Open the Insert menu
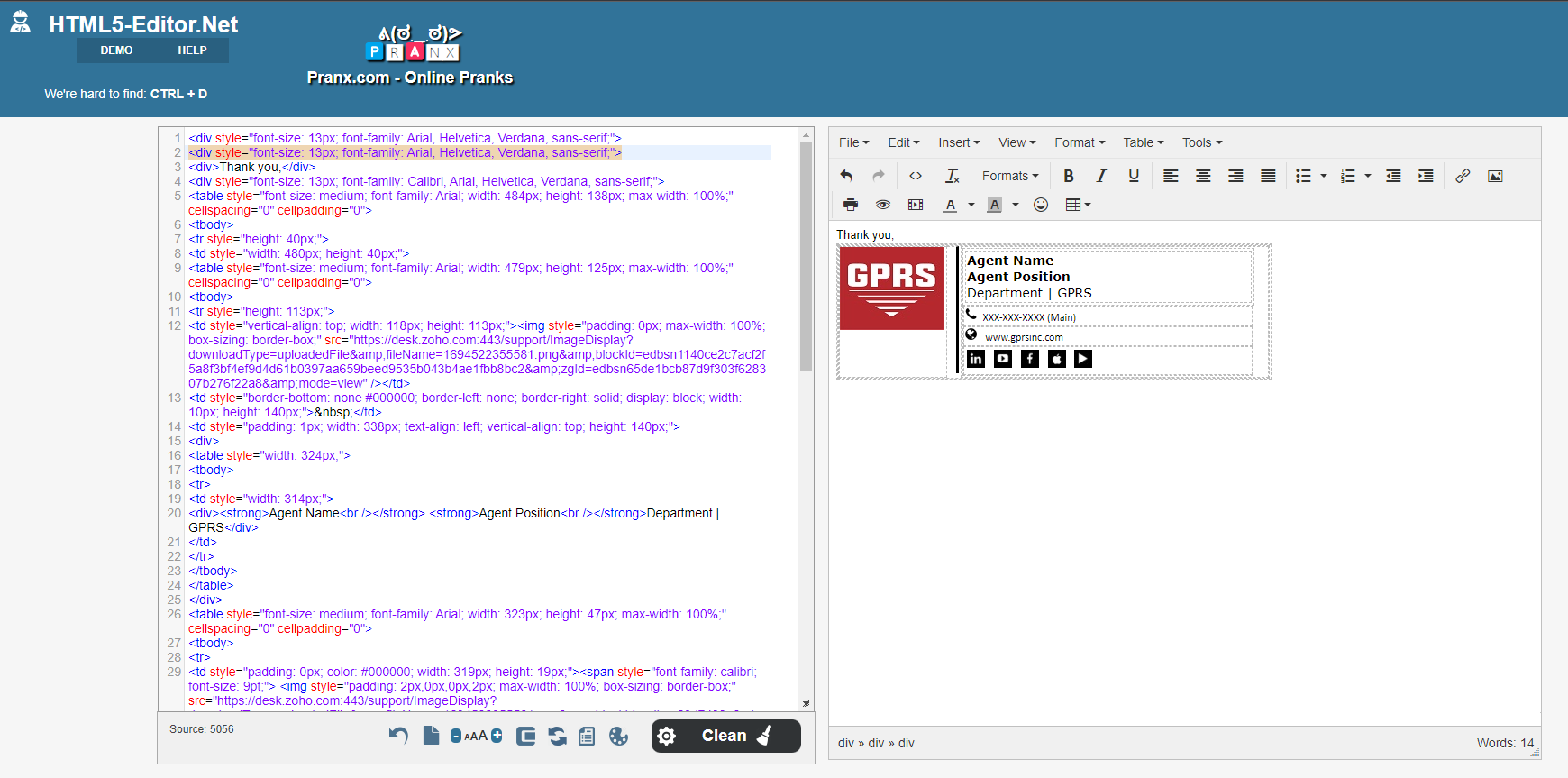1568x778 pixels. (959, 142)
